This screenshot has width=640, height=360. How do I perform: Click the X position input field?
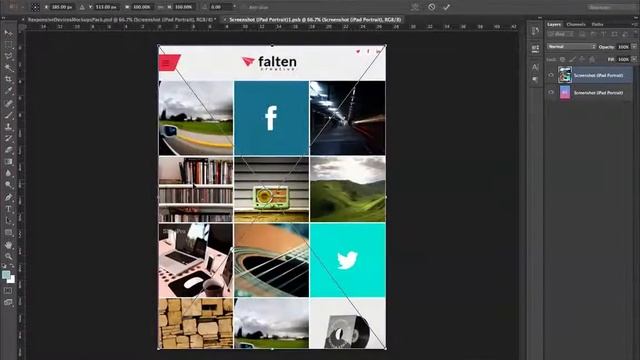(x=62, y=7)
